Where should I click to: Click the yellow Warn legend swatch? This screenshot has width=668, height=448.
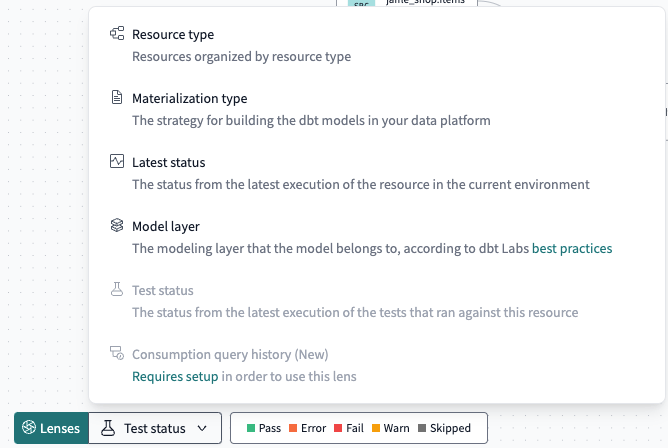376,428
